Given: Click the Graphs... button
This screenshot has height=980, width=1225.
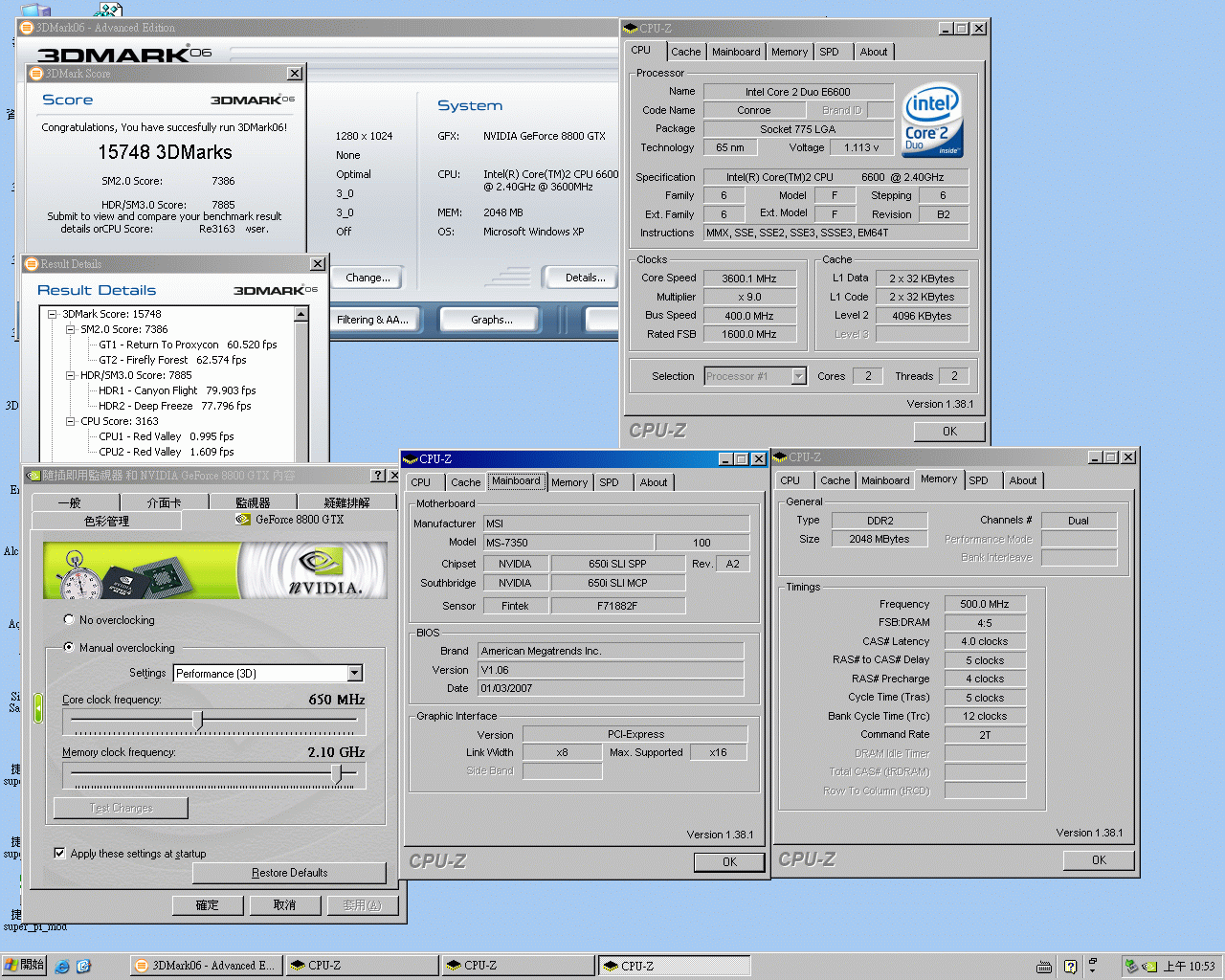Looking at the screenshot, I should (x=492, y=320).
